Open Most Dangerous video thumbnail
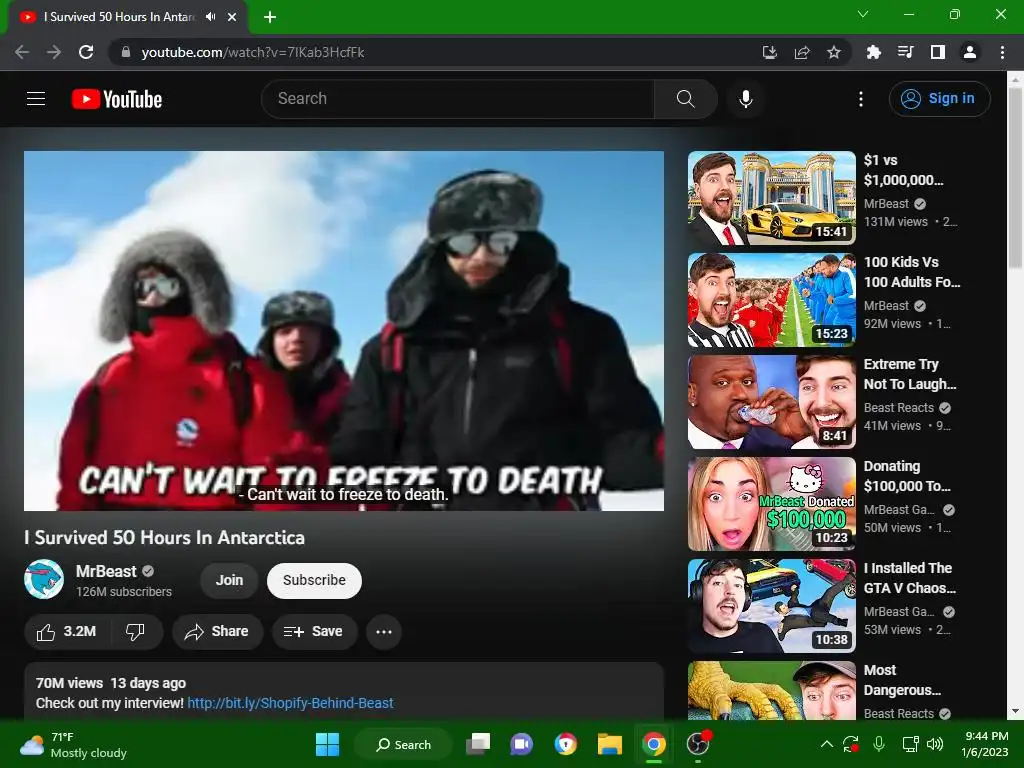 tap(771, 690)
